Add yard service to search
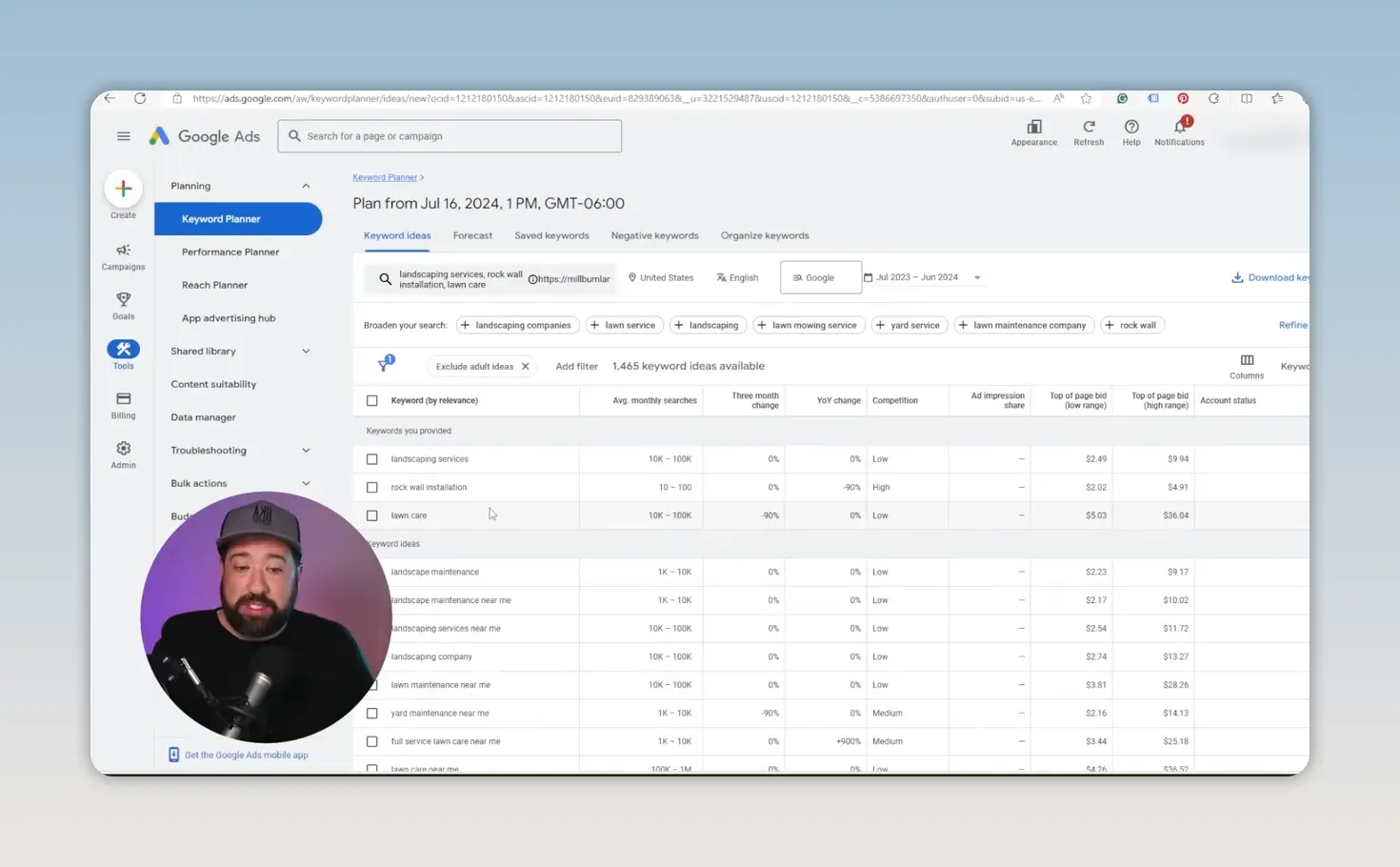 pos(909,325)
